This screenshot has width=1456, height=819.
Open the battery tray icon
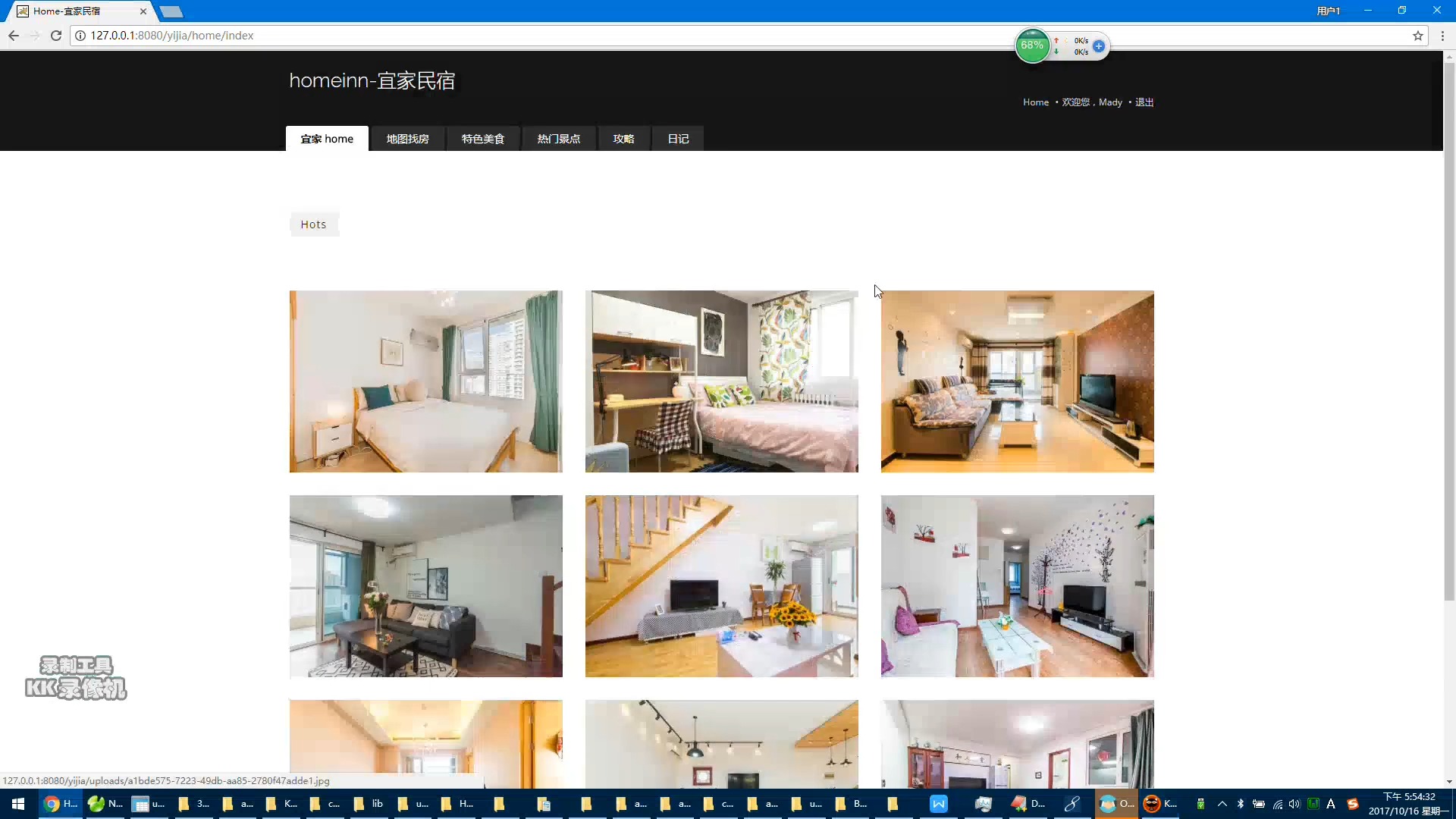(1259, 804)
